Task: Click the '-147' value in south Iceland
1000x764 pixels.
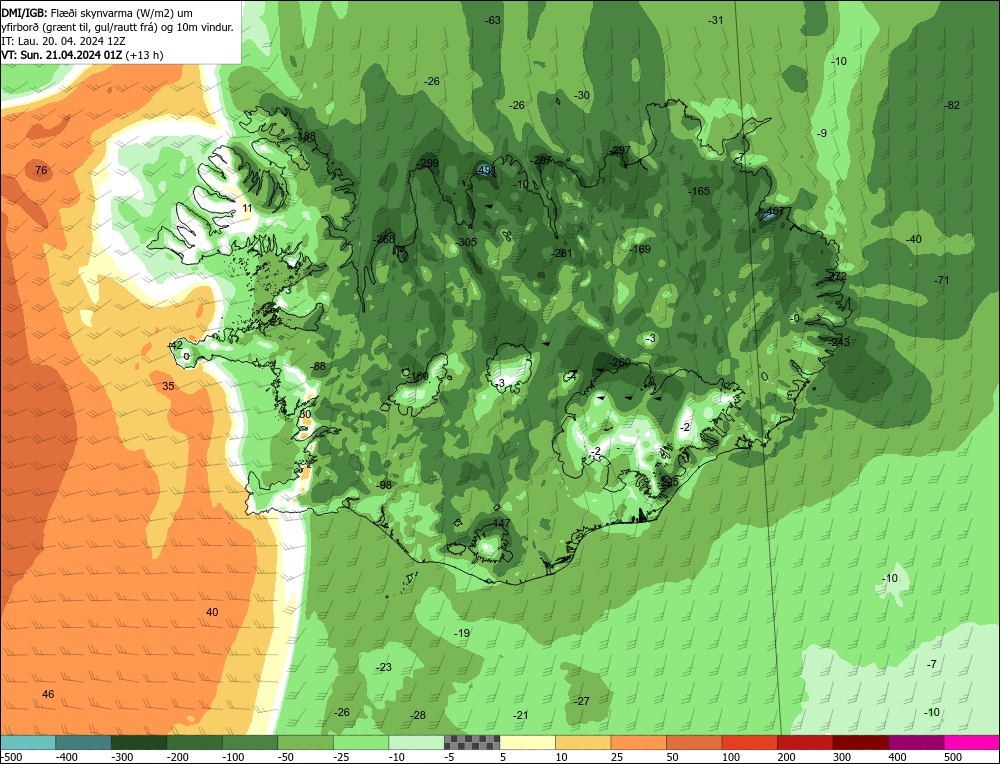Action: coord(500,523)
